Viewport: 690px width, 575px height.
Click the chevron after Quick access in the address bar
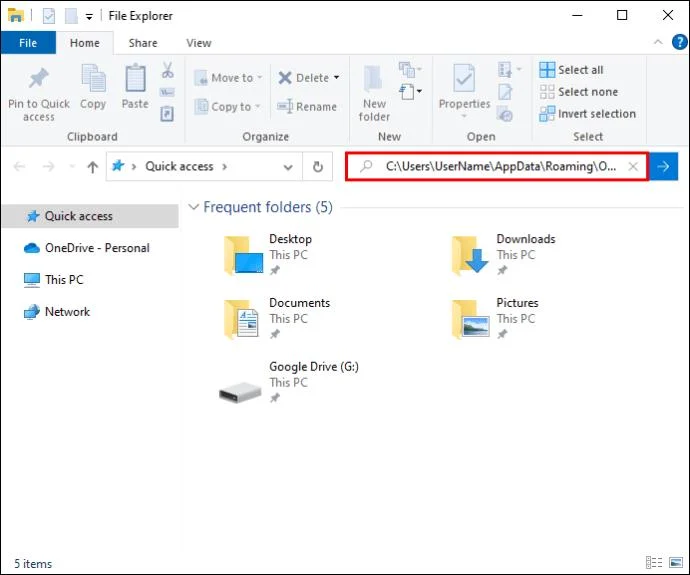pos(225,167)
